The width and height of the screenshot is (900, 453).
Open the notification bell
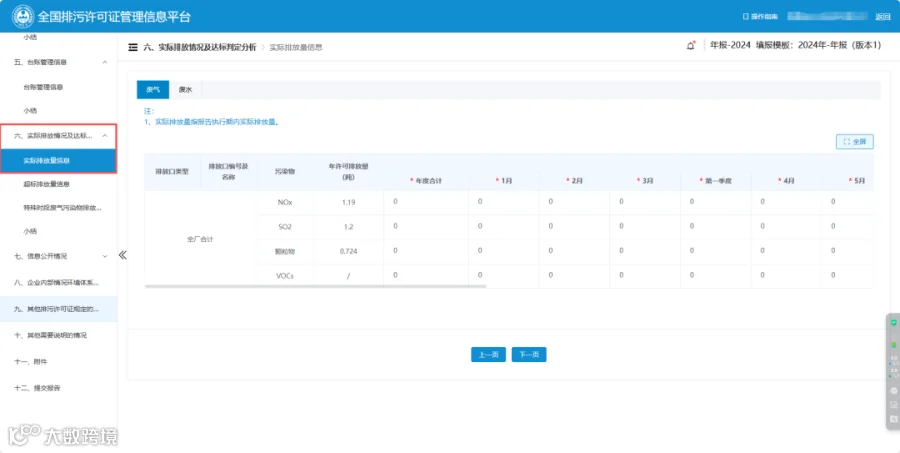(x=690, y=45)
